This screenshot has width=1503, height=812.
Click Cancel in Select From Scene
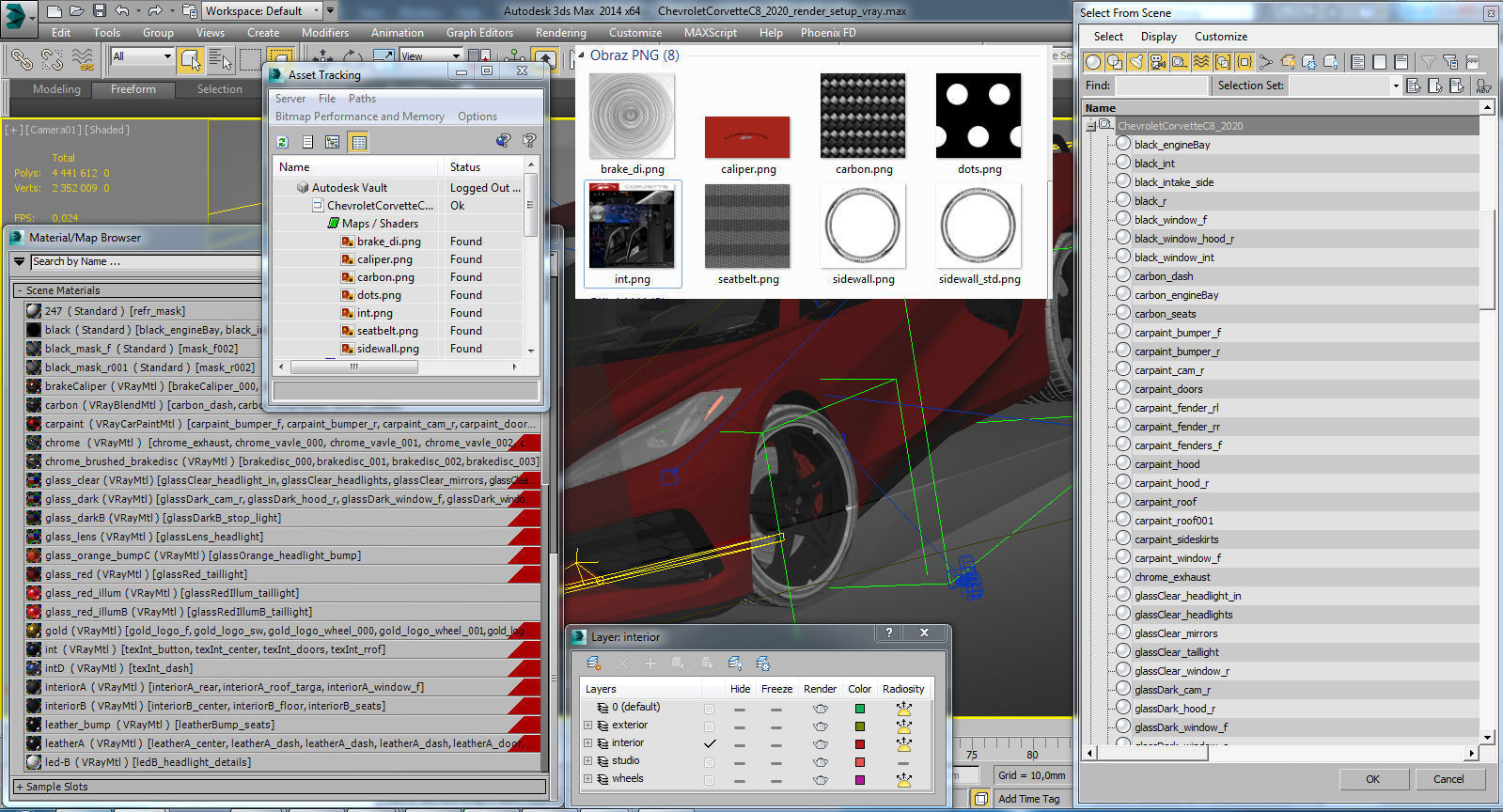[x=1448, y=779]
